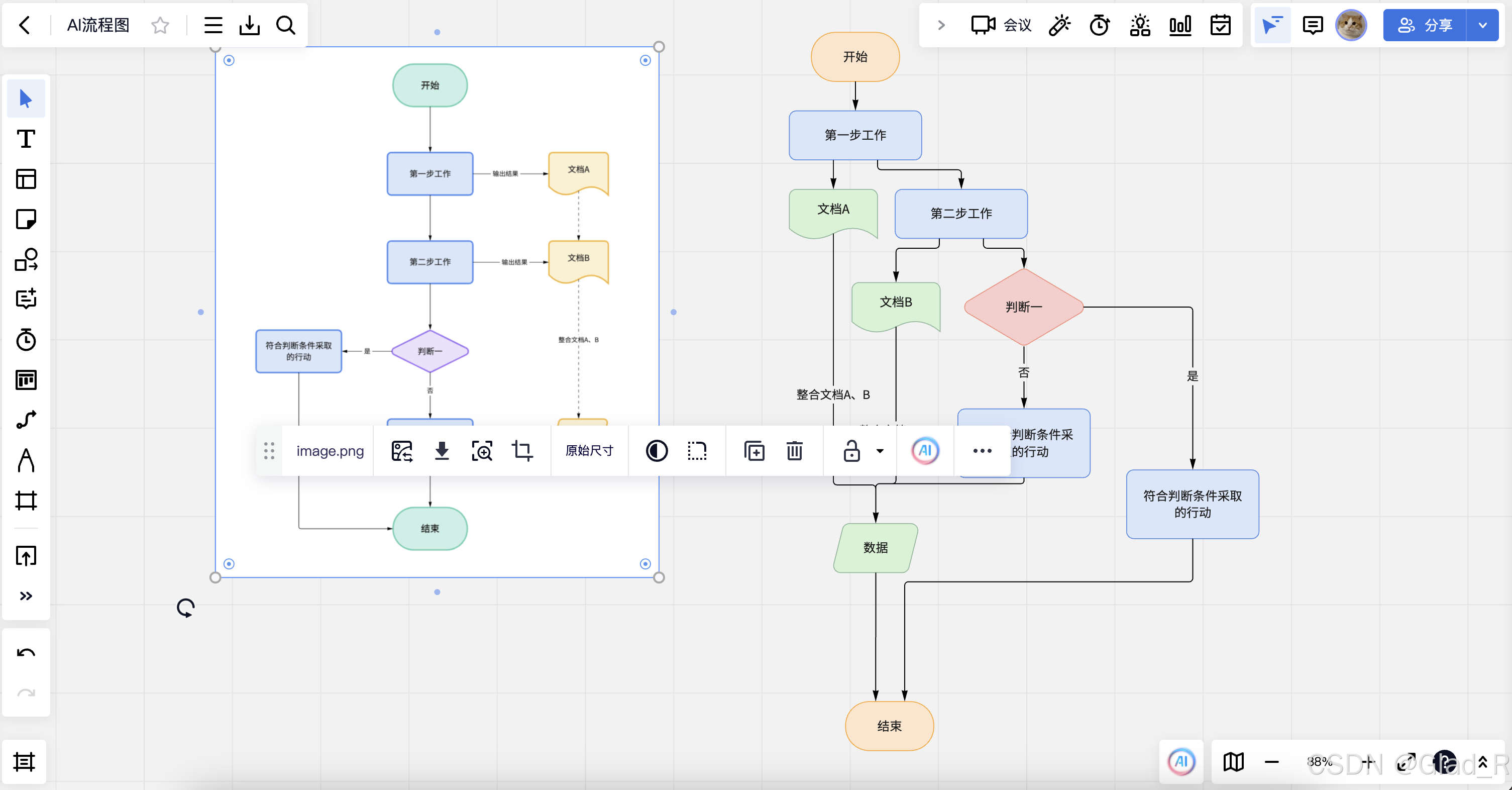Image resolution: width=1512 pixels, height=790 pixels.
Task: Click the 原始尺寸 original size button
Action: point(589,450)
